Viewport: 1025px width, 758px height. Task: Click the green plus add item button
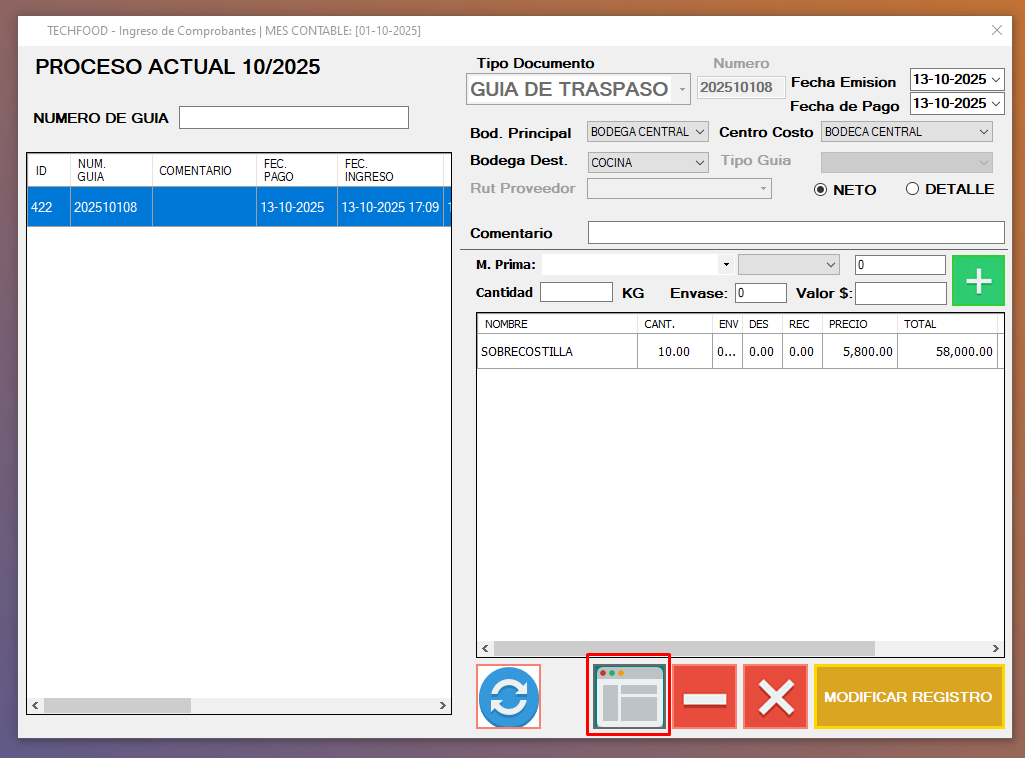978,281
